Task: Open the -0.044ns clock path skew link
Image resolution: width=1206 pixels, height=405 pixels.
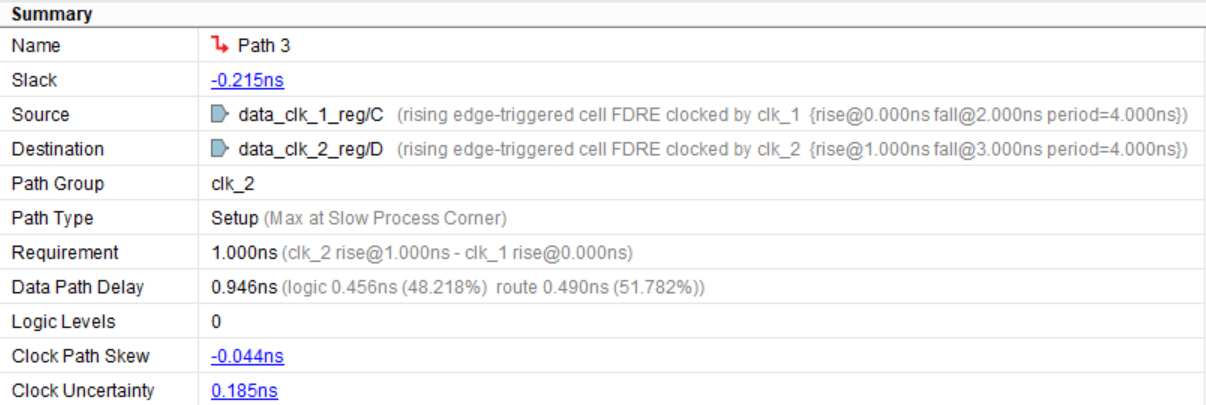Action: pos(247,356)
